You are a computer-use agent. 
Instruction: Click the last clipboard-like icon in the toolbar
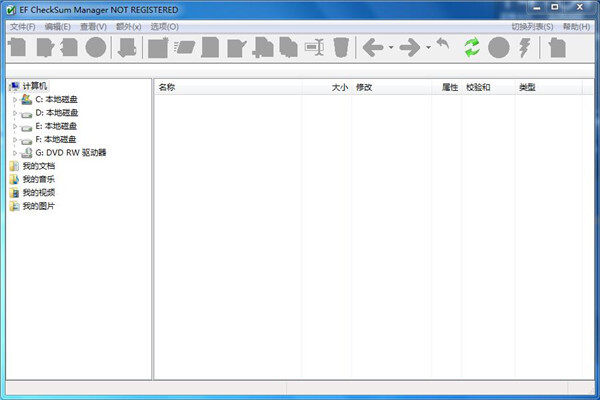pos(557,47)
